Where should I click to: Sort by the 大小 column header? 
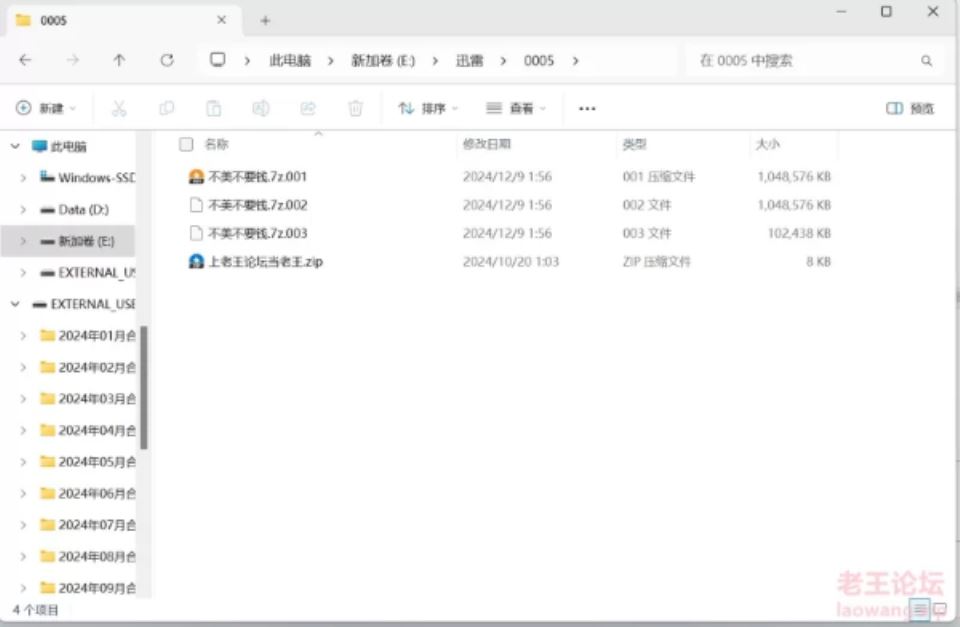[x=768, y=144]
